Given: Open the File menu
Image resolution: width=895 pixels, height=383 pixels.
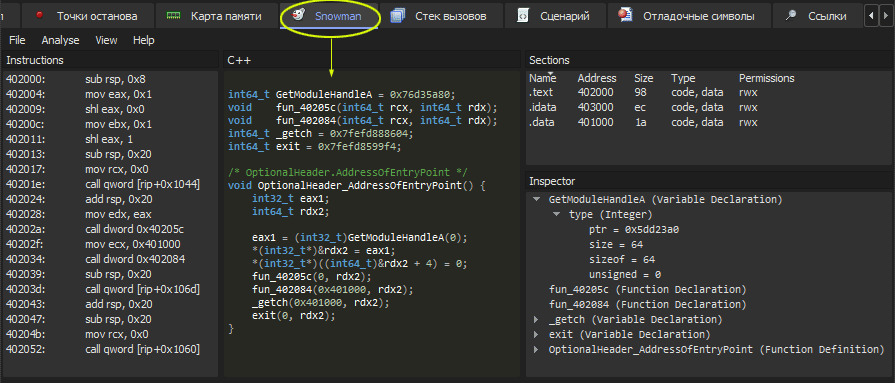Looking at the screenshot, I should tap(17, 40).
